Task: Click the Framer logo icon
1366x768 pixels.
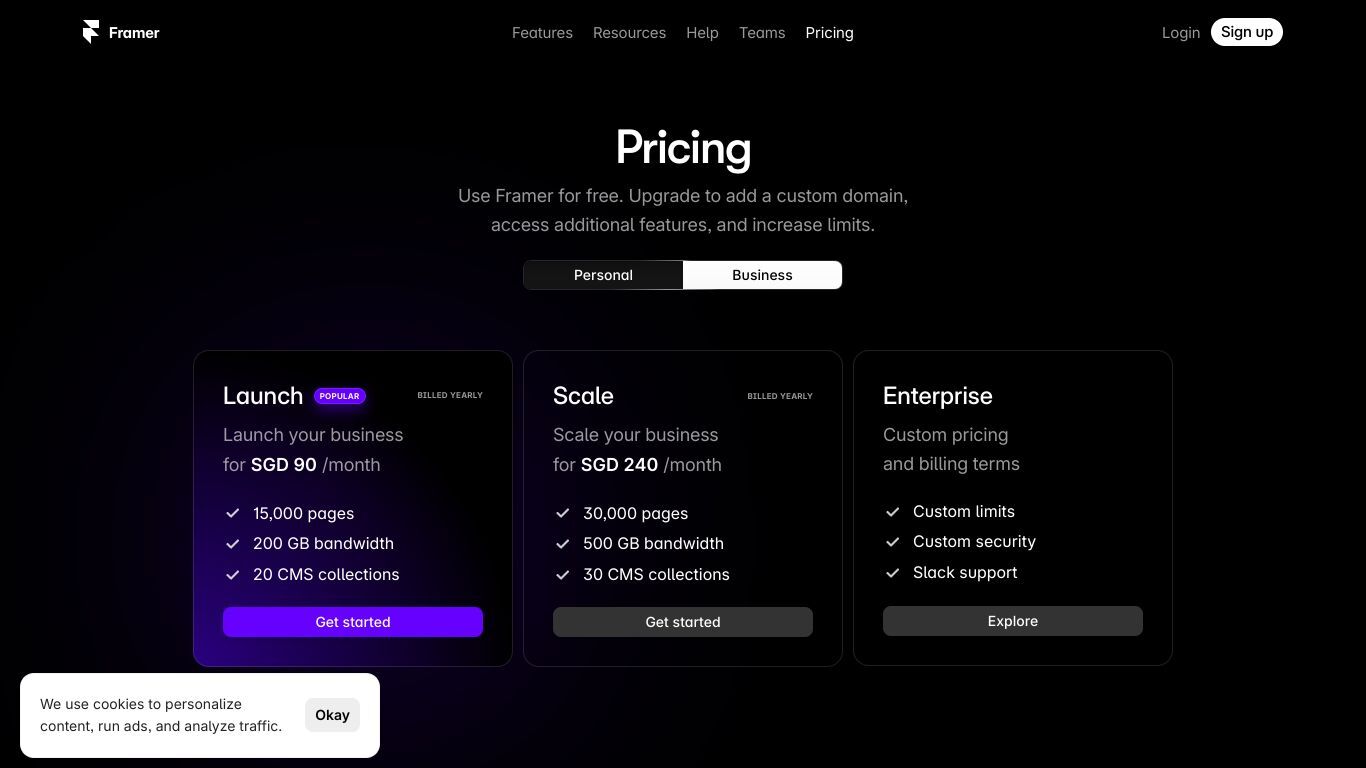Action: (x=91, y=32)
